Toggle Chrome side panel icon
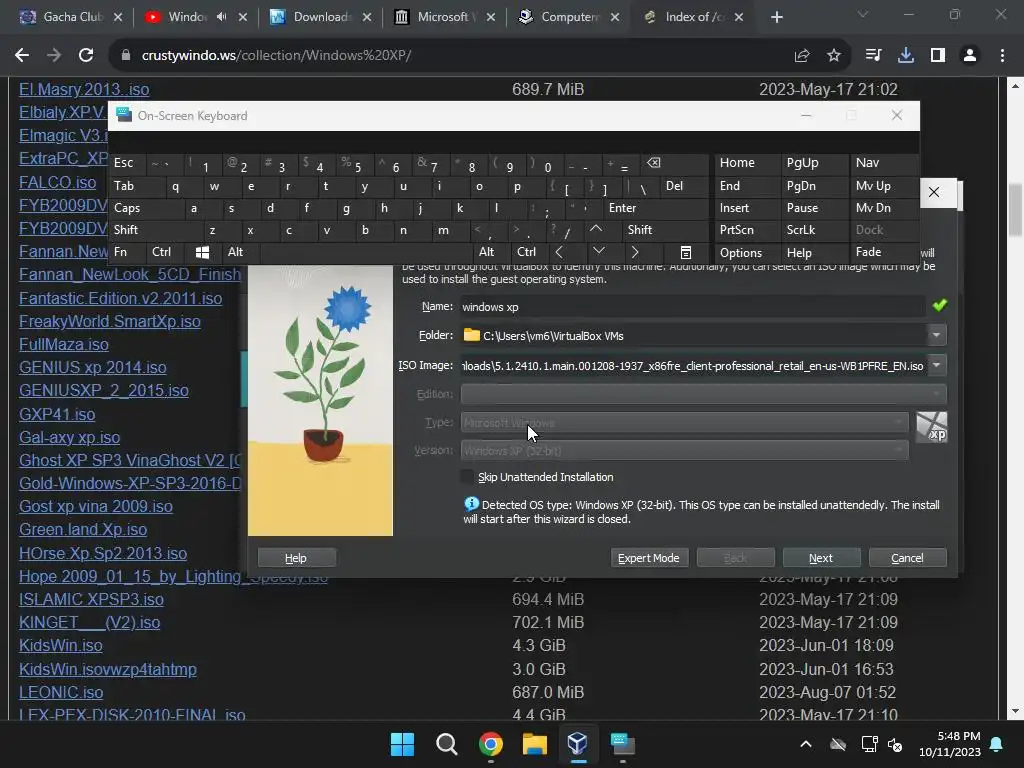 938,56
